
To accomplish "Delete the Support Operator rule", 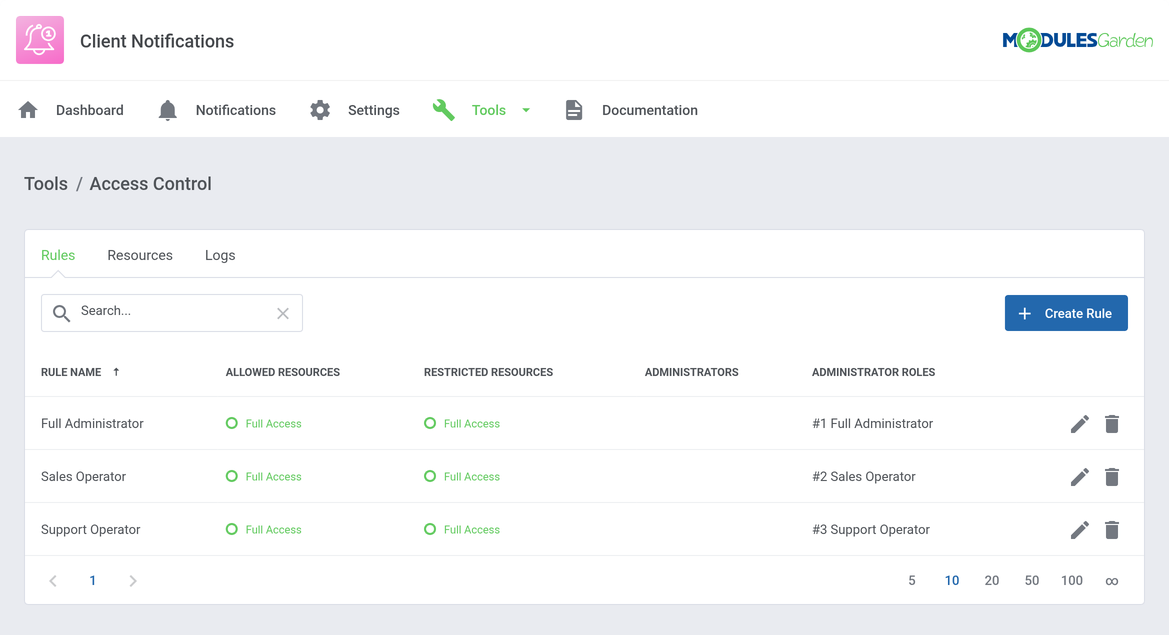I will pos(1112,530).
